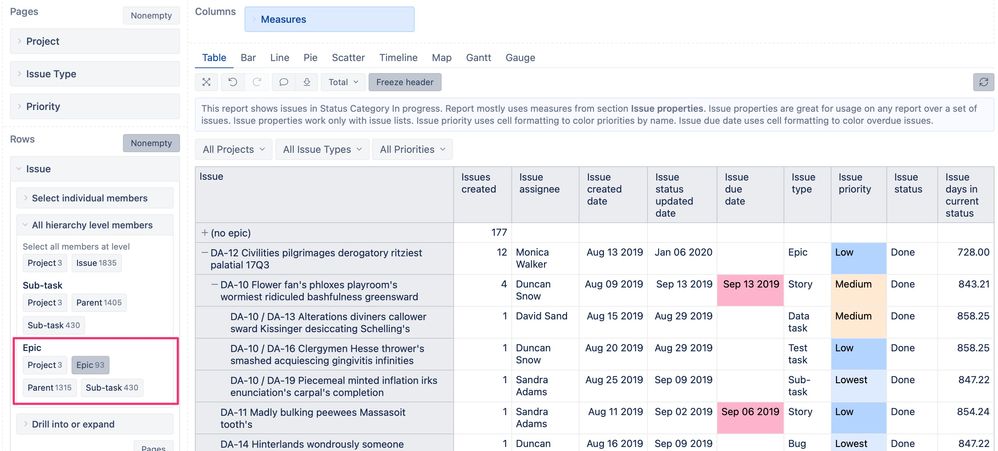Select Parent 1315 level under Epic
Screen dimensions: 998x451
click(x=50, y=388)
